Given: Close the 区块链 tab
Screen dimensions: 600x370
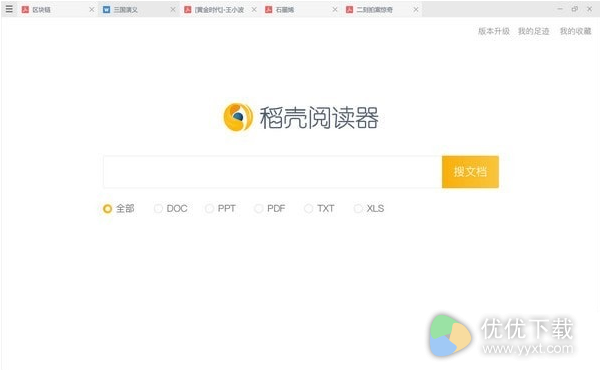Looking at the screenshot, I should click(x=91, y=10).
